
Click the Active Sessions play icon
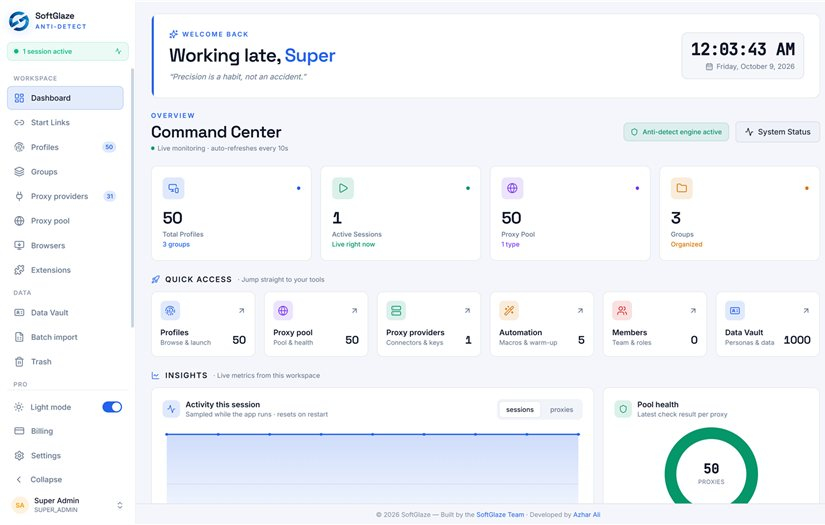click(343, 188)
